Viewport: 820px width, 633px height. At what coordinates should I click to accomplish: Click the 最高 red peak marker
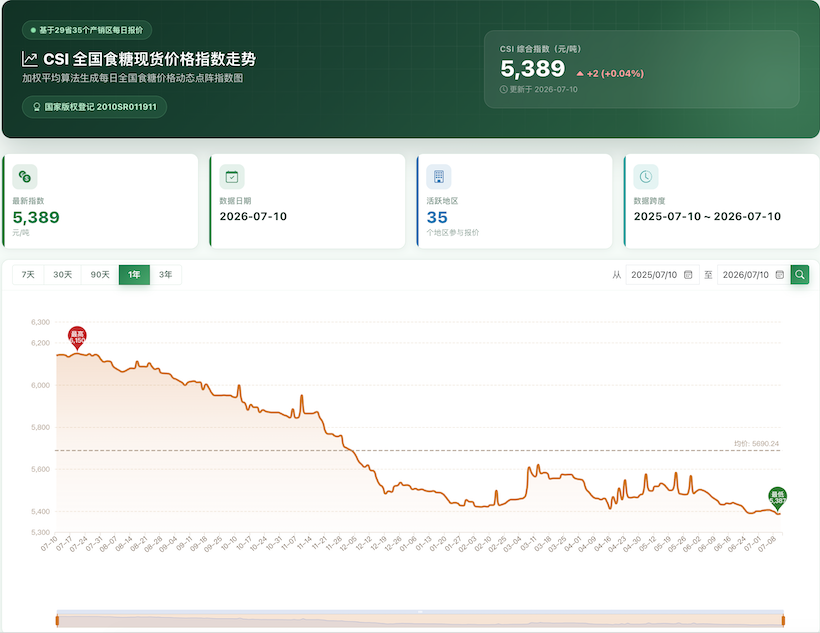coord(77,337)
